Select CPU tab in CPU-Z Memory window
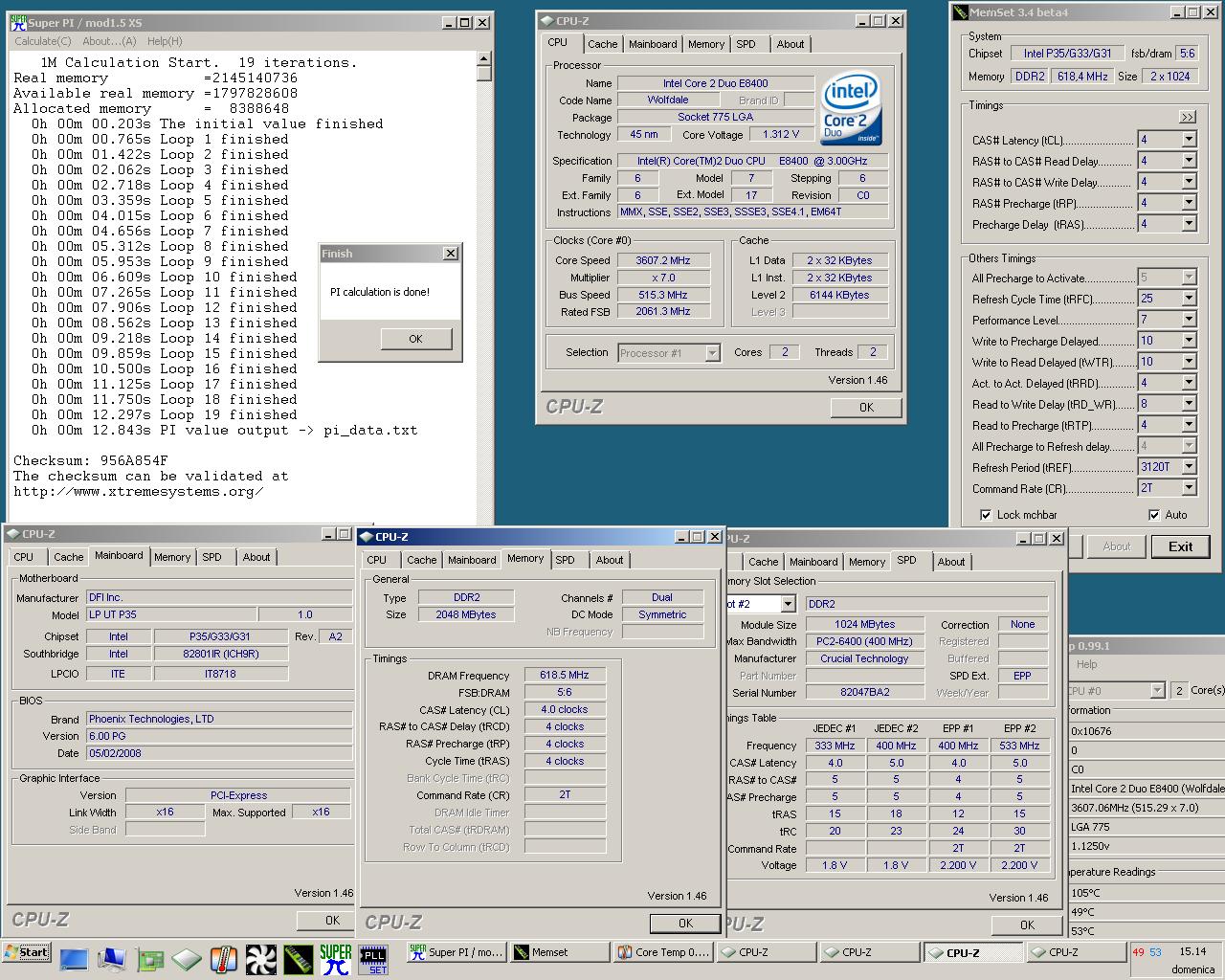The width and height of the screenshot is (1225, 980). click(x=377, y=560)
